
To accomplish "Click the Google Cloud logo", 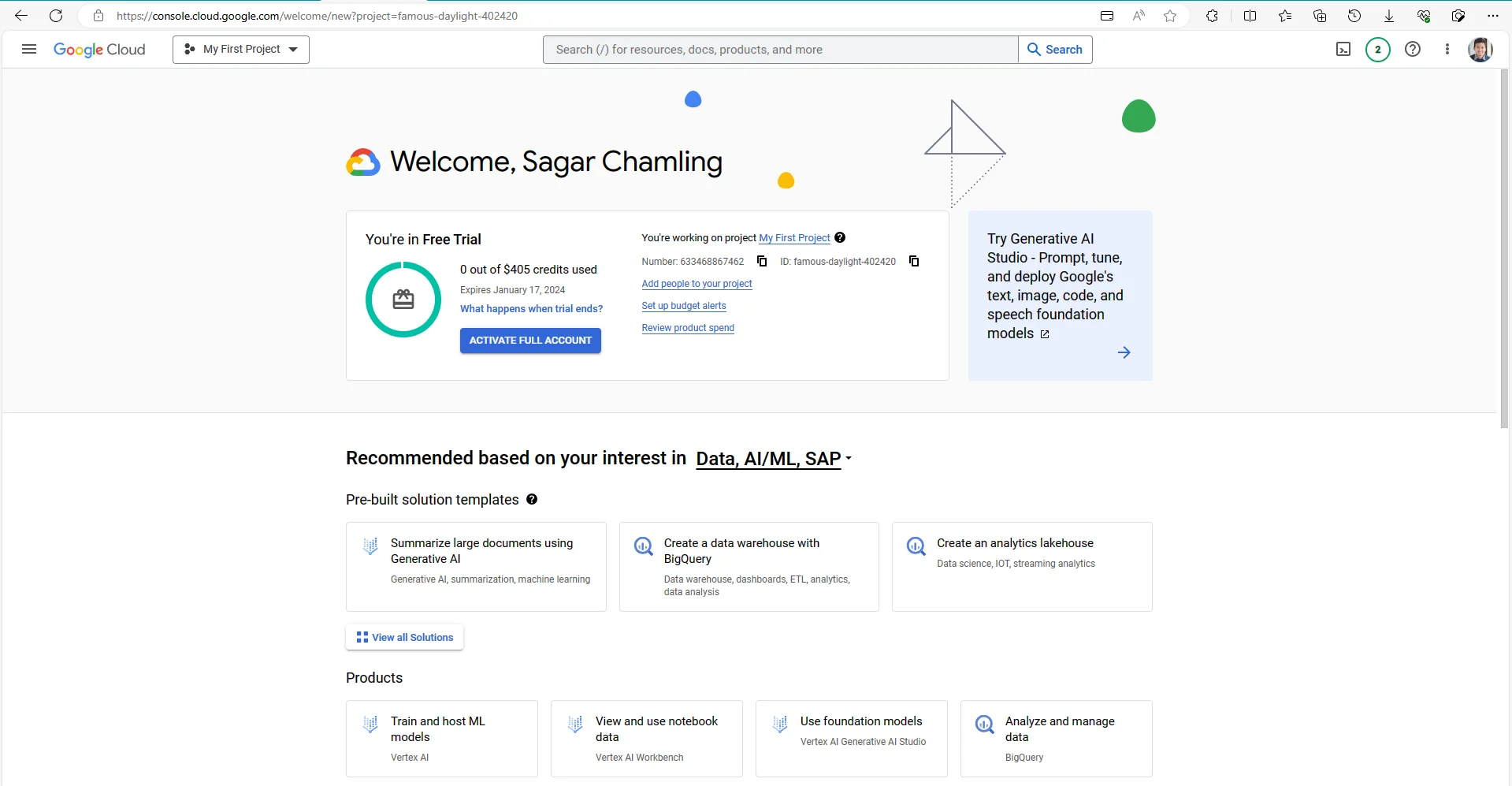I will point(99,50).
